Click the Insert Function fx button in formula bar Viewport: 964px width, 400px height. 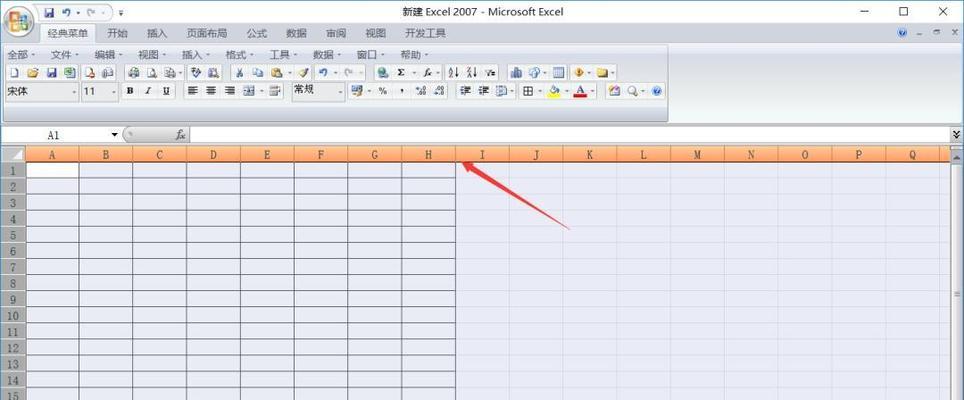point(181,135)
